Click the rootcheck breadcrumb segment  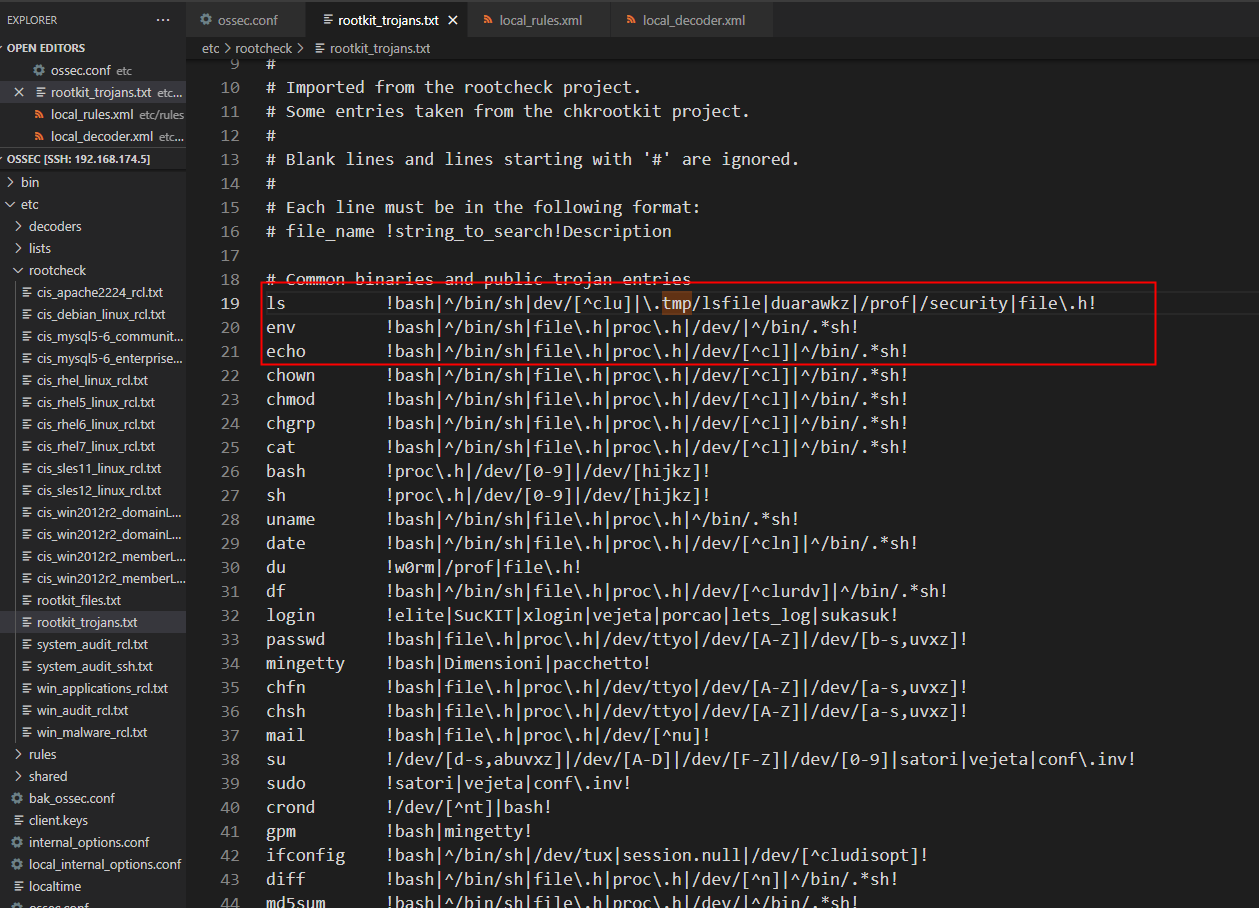click(x=264, y=48)
